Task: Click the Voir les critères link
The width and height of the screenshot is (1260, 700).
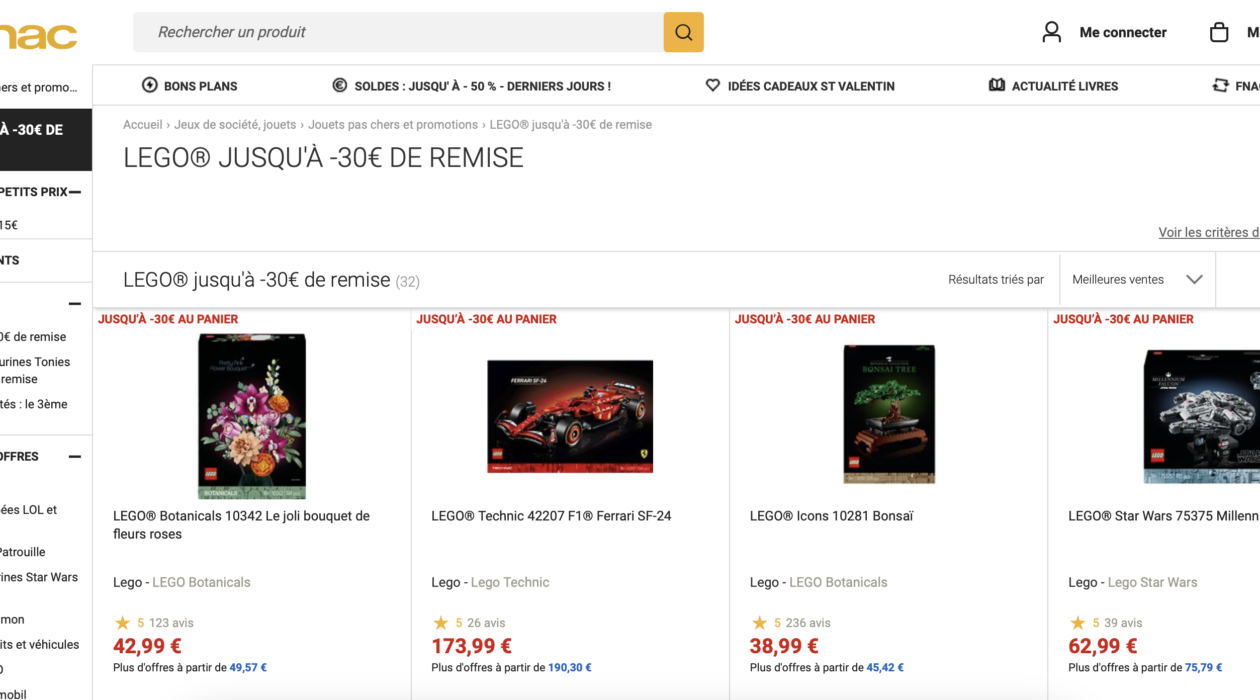Action: [x=1207, y=232]
